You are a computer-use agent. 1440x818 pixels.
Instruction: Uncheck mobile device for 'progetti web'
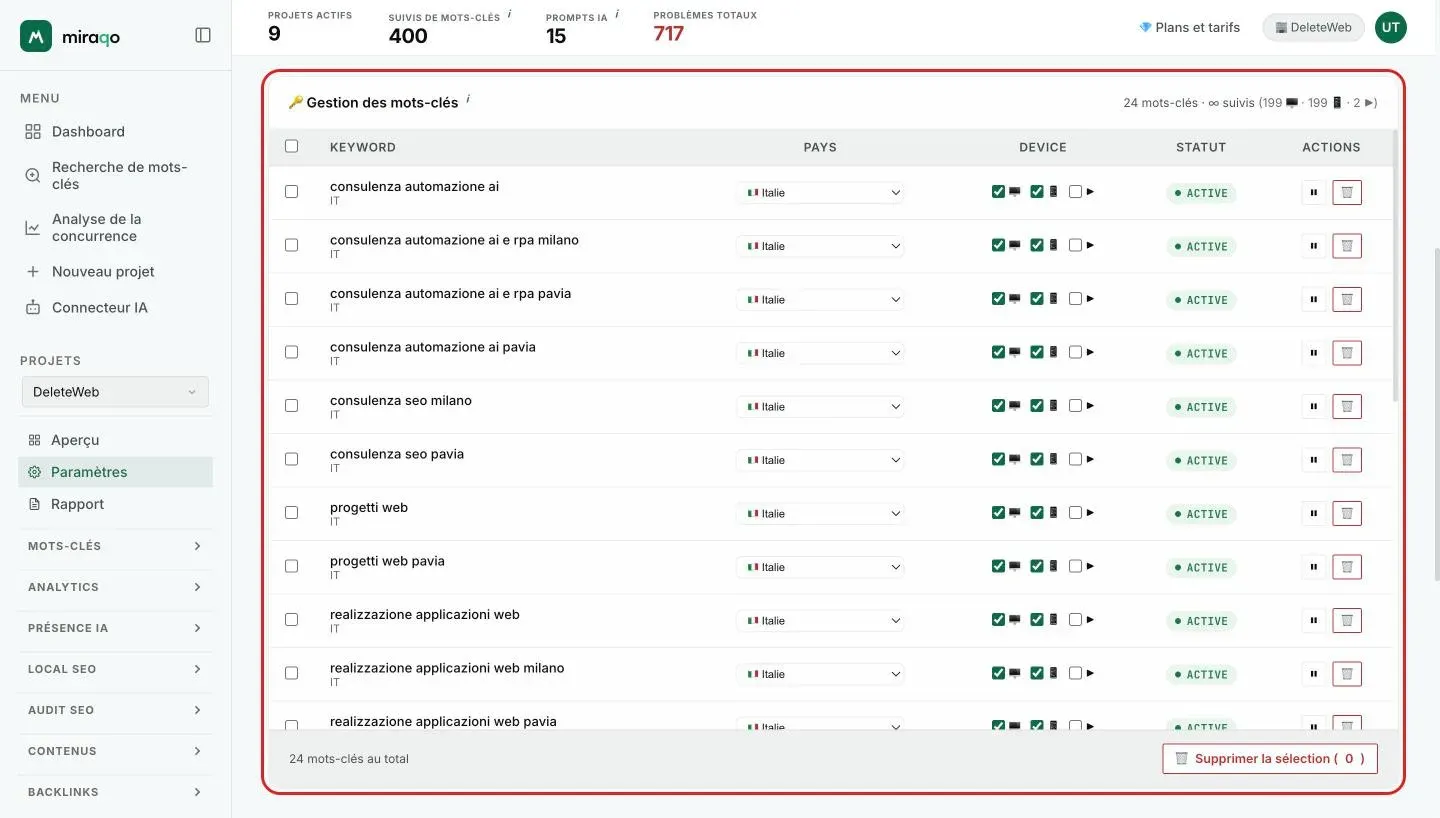(1037, 512)
